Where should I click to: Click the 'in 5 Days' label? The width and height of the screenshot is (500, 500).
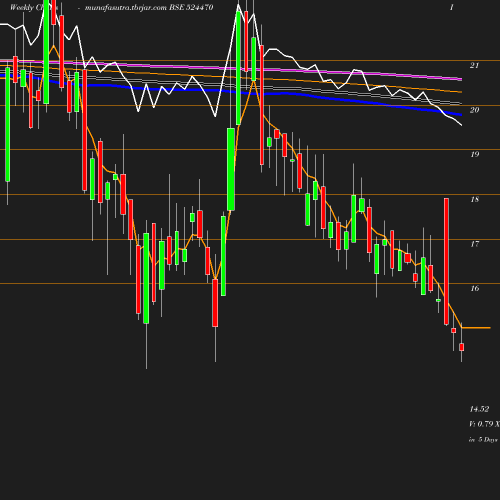(x=484, y=440)
